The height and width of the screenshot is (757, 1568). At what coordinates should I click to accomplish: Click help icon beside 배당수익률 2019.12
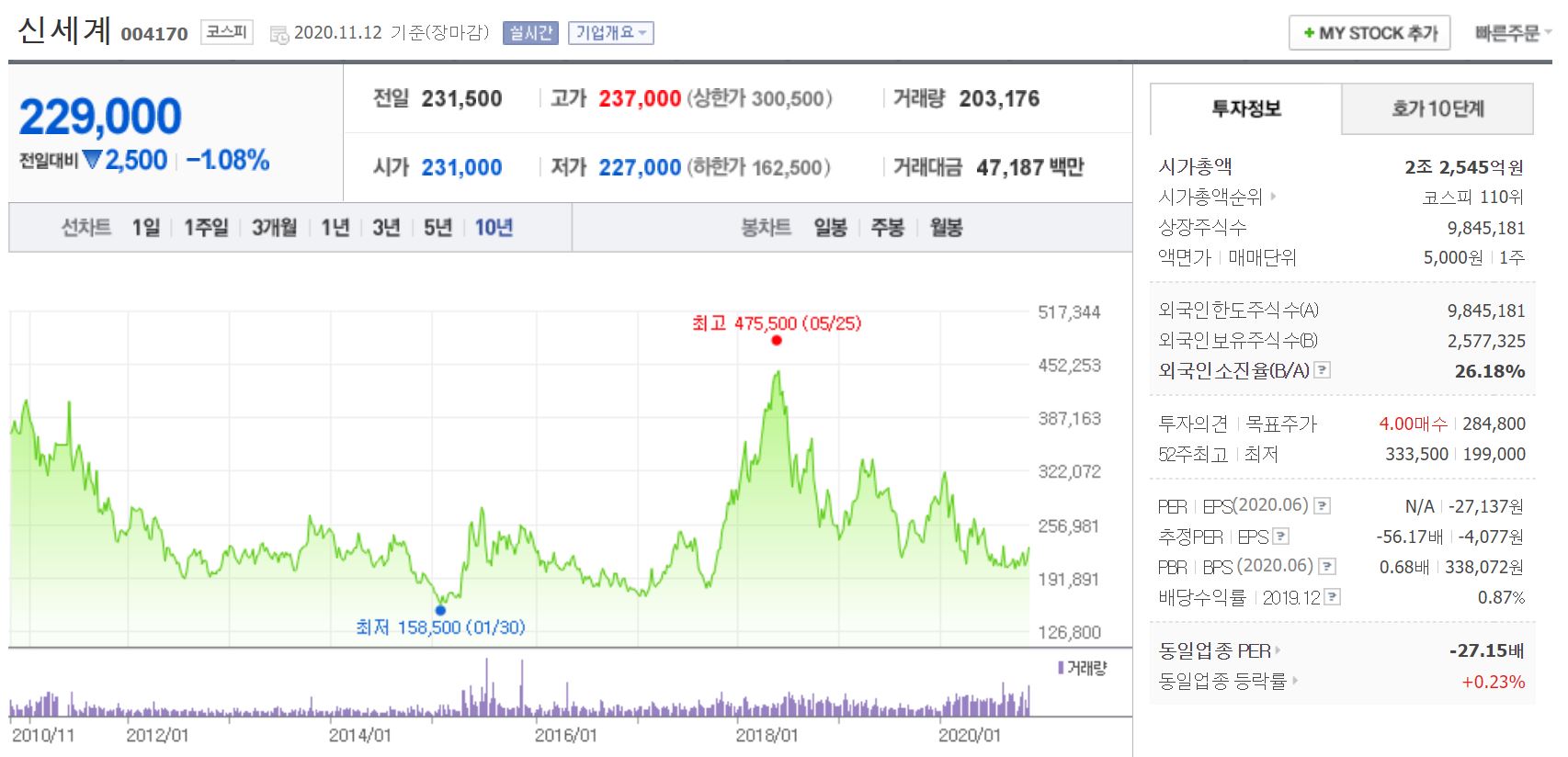pyautogui.click(x=1333, y=597)
